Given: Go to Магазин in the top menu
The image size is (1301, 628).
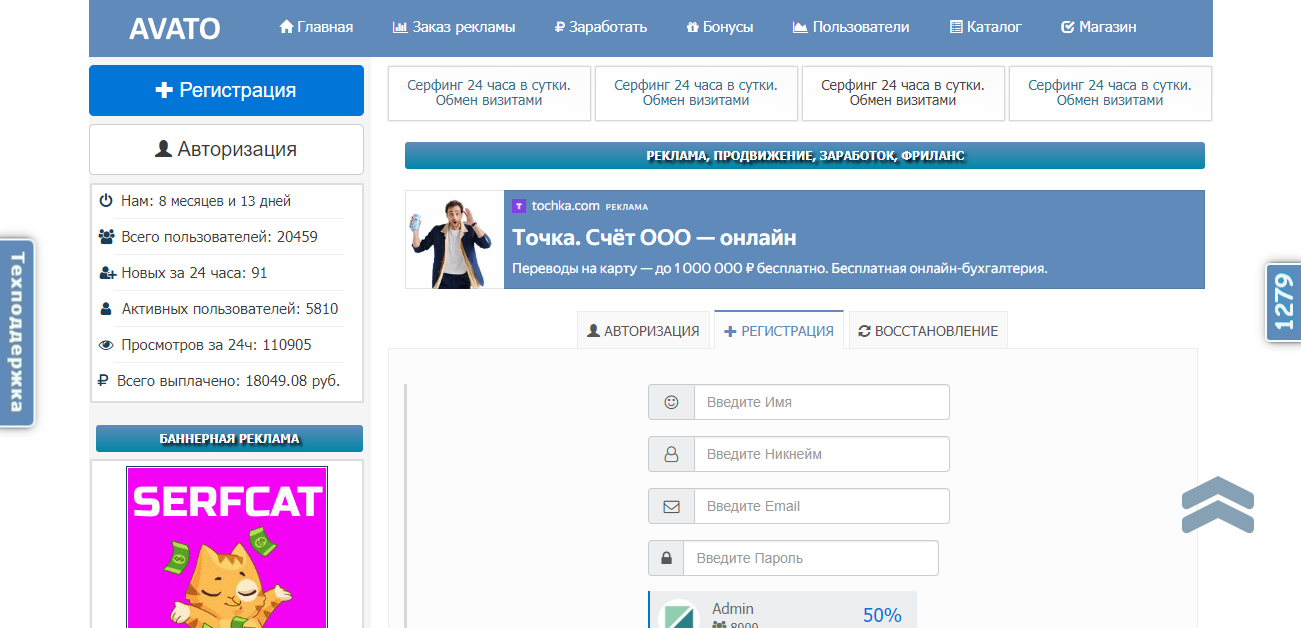Looking at the screenshot, I should [1098, 27].
